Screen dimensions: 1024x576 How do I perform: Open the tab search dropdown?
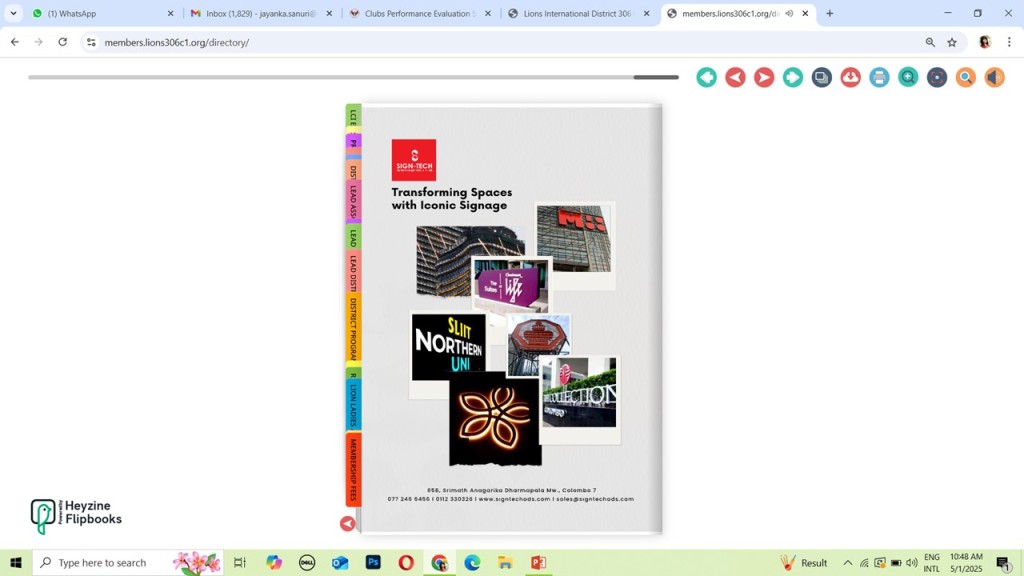(13, 13)
